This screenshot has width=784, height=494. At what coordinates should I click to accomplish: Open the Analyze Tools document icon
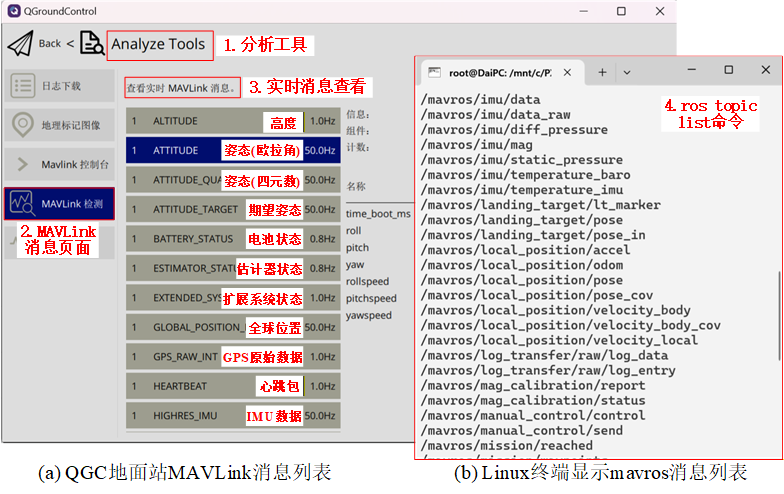(x=92, y=43)
